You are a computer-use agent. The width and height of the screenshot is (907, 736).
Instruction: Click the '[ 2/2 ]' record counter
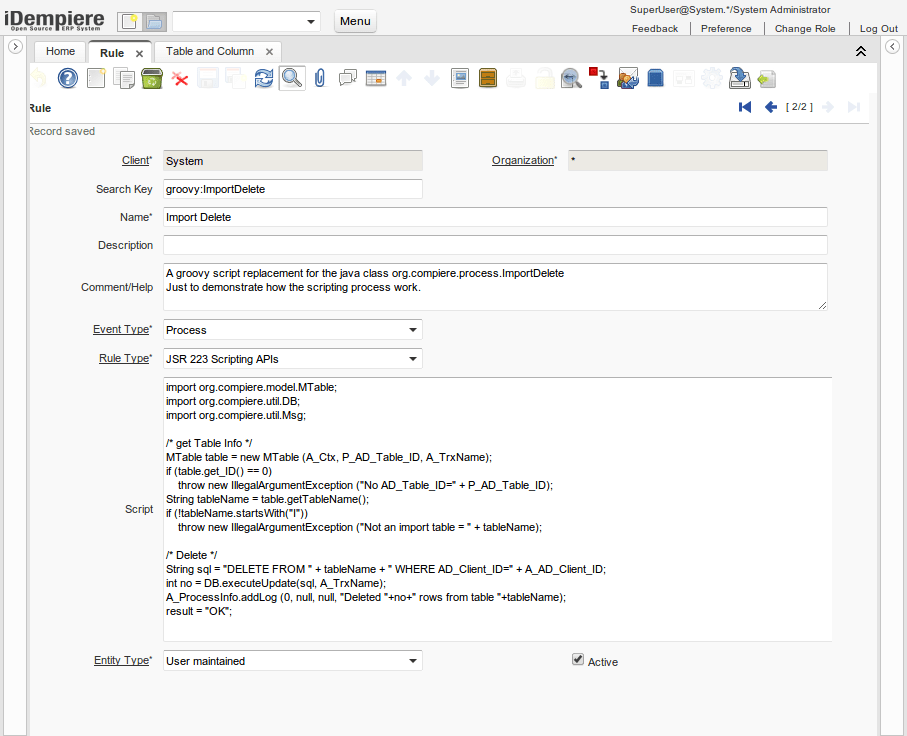[x=799, y=107]
